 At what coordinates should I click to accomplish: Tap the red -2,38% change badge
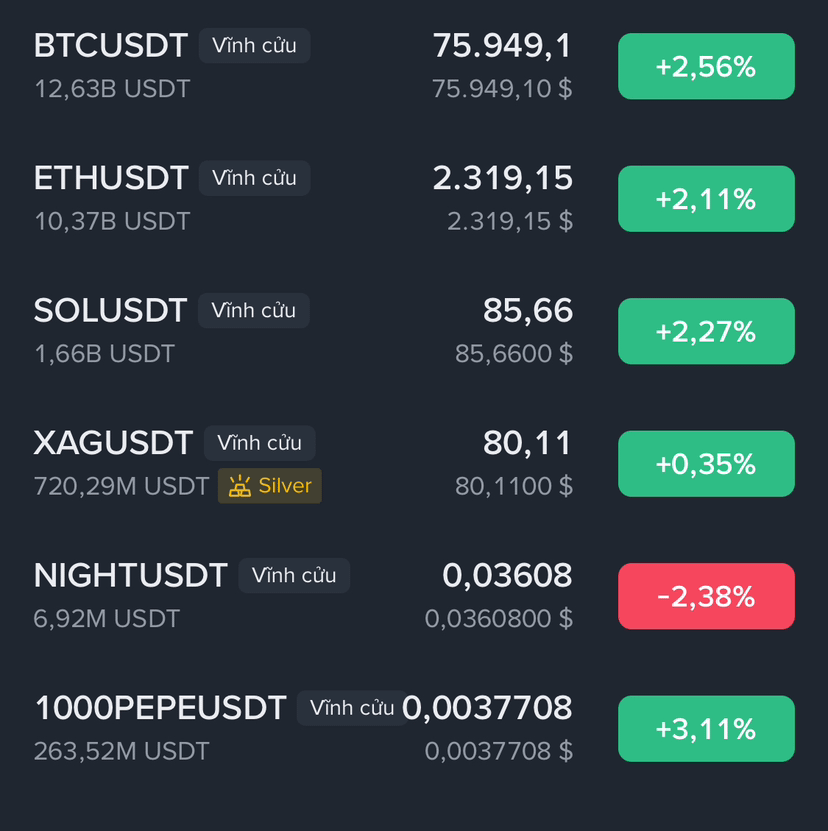[x=706, y=596]
